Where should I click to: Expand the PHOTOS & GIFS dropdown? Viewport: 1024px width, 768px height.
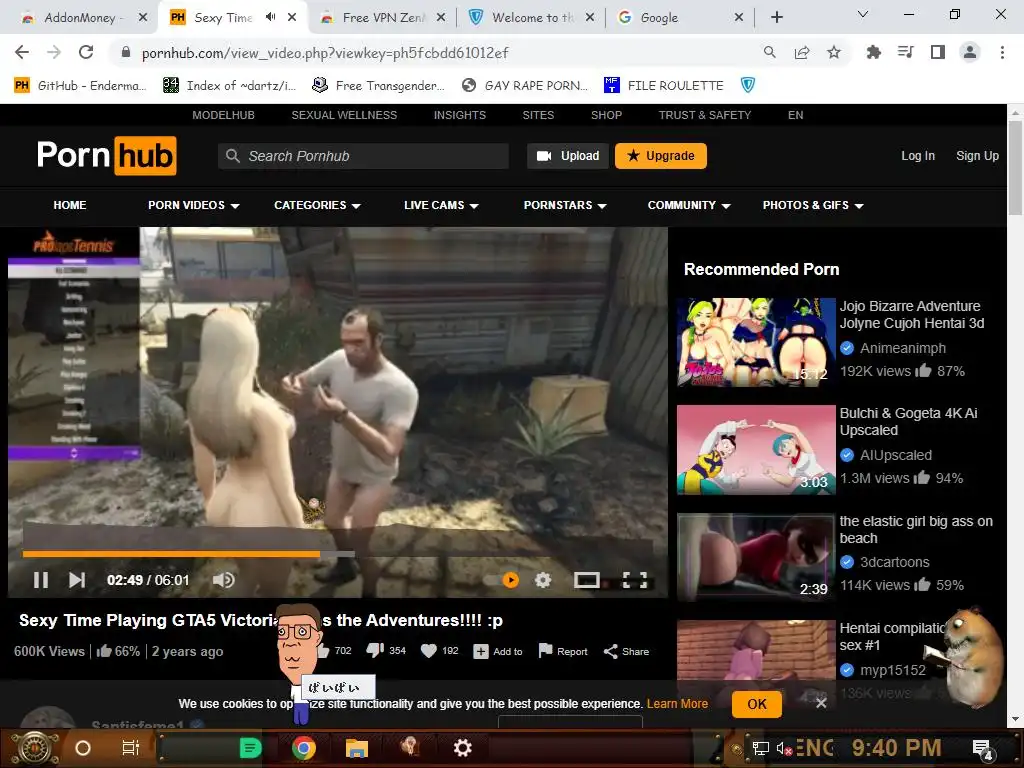(812, 205)
